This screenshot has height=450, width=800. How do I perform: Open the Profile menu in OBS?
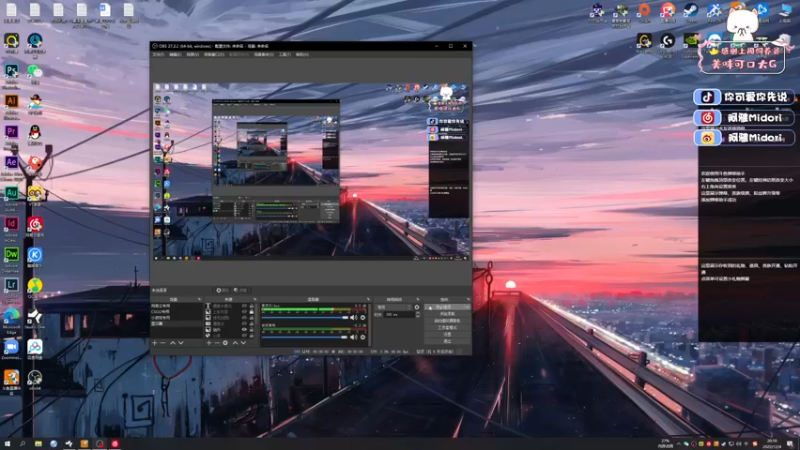[x=239, y=54]
